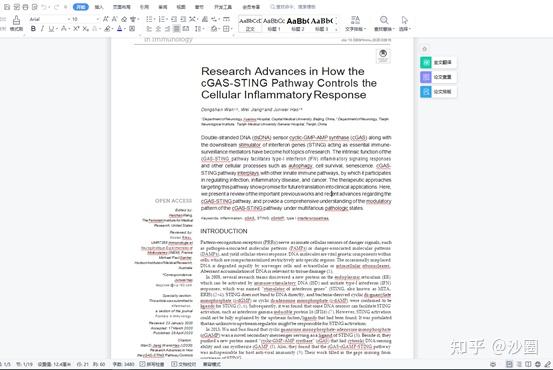Click the check-for-updates badge on page
This screenshot has height=370, width=553.
(x=383, y=55)
